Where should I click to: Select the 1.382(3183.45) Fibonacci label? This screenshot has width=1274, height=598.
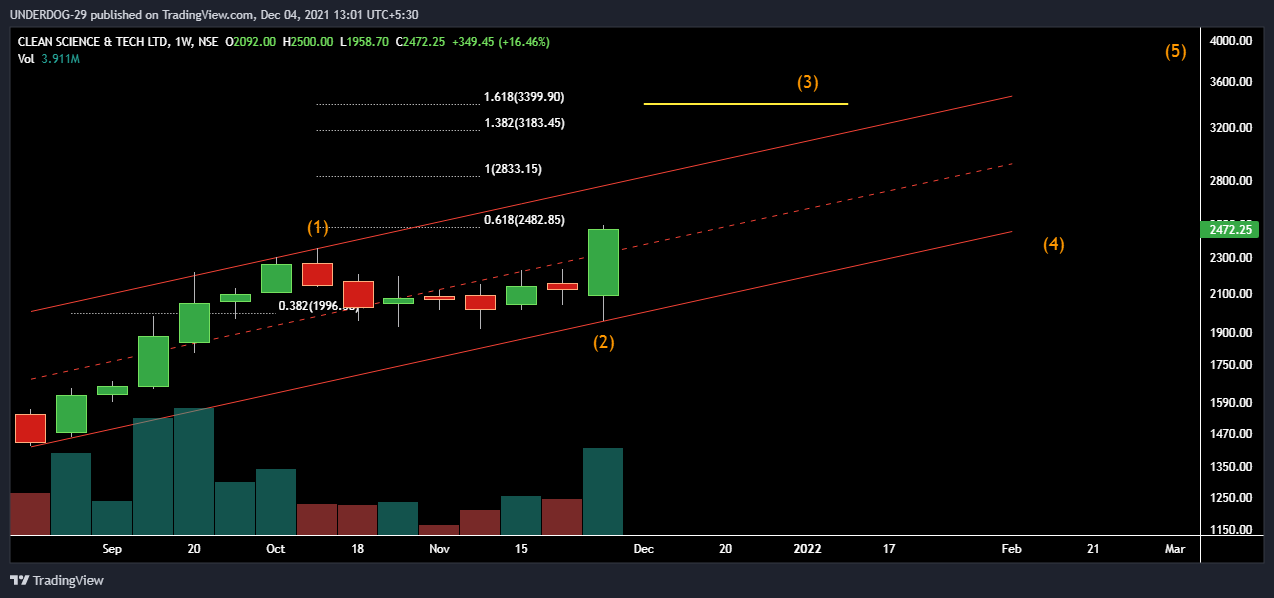coord(524,123)
